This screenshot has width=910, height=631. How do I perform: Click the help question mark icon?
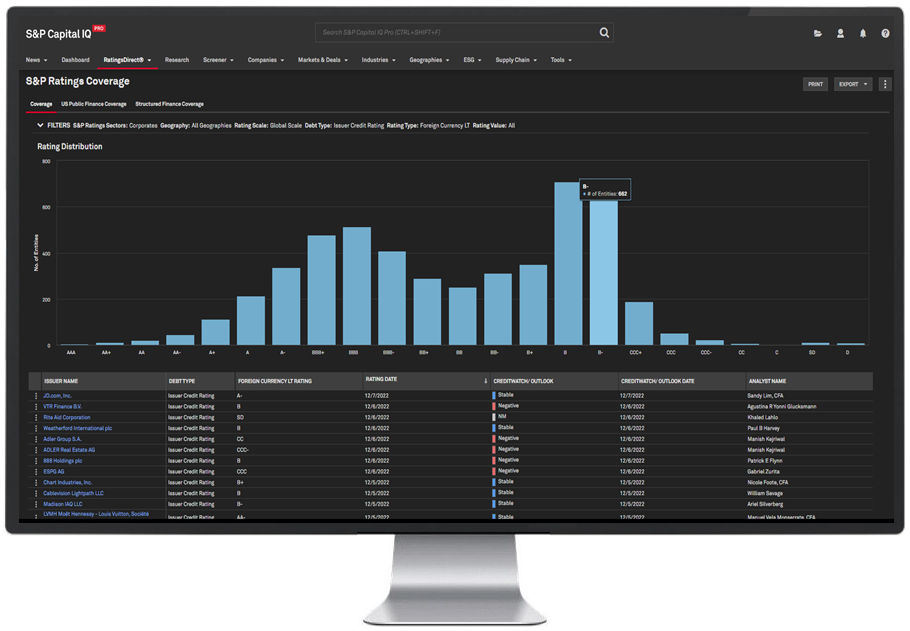click(x=885, y=33)
